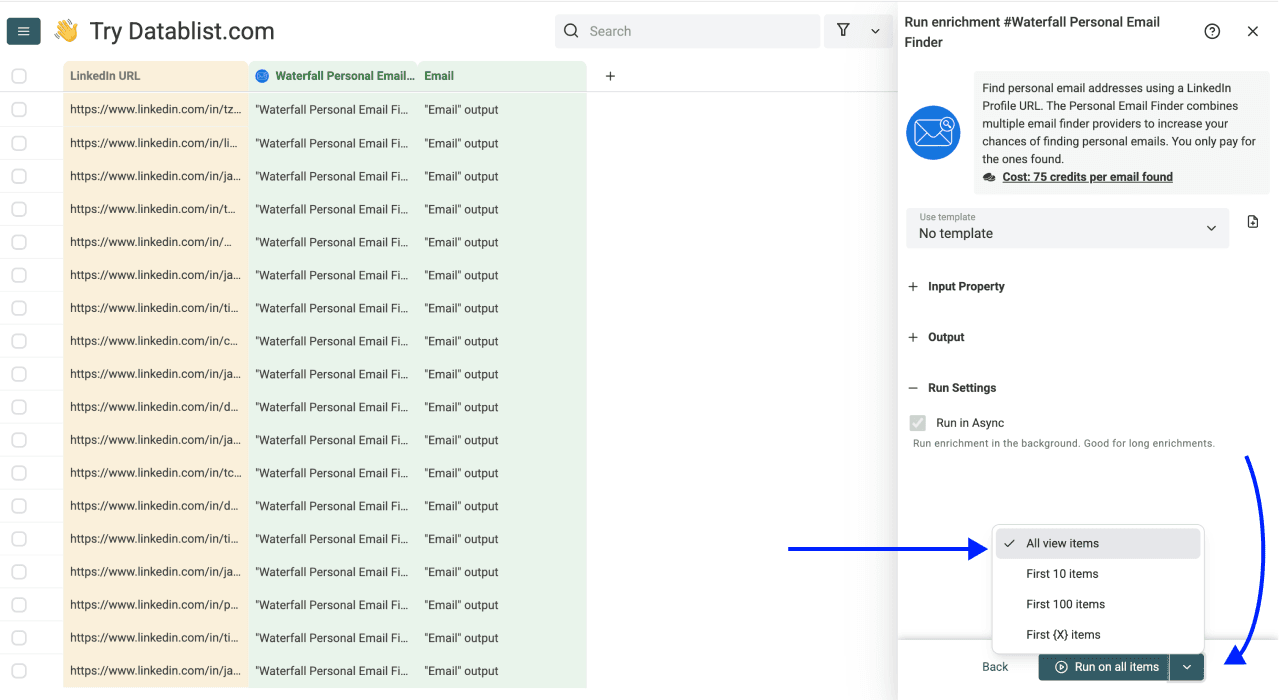Expand the Run on all items split-button arrow

[1186, 667]
